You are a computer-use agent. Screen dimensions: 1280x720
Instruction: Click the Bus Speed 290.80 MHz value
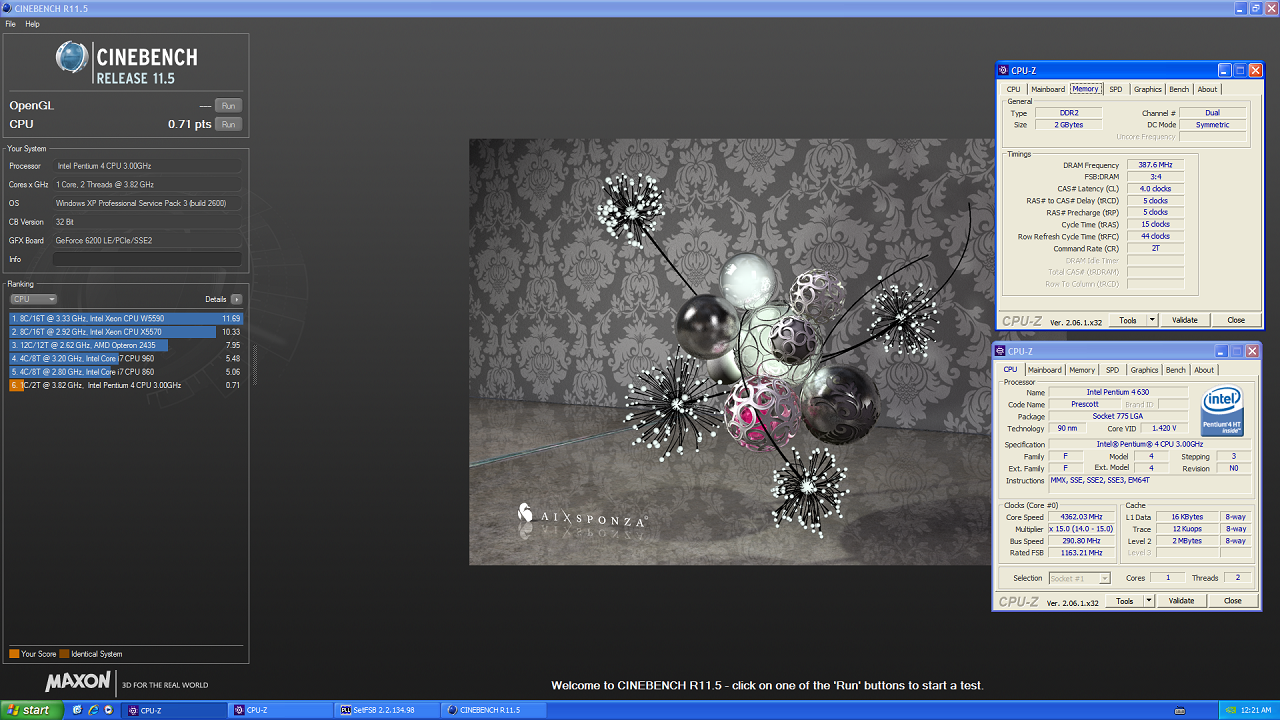click(x=1082, y=541)
